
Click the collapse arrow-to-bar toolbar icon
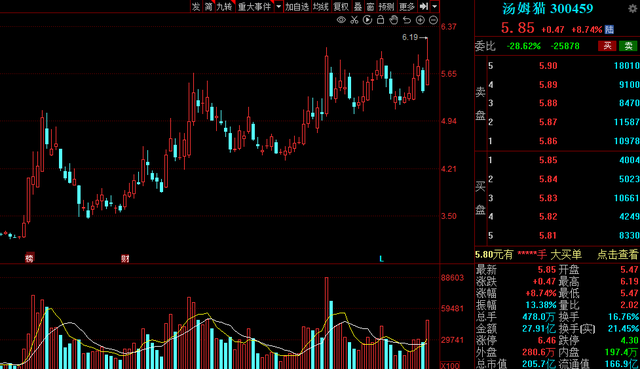(x=424, y=6)
